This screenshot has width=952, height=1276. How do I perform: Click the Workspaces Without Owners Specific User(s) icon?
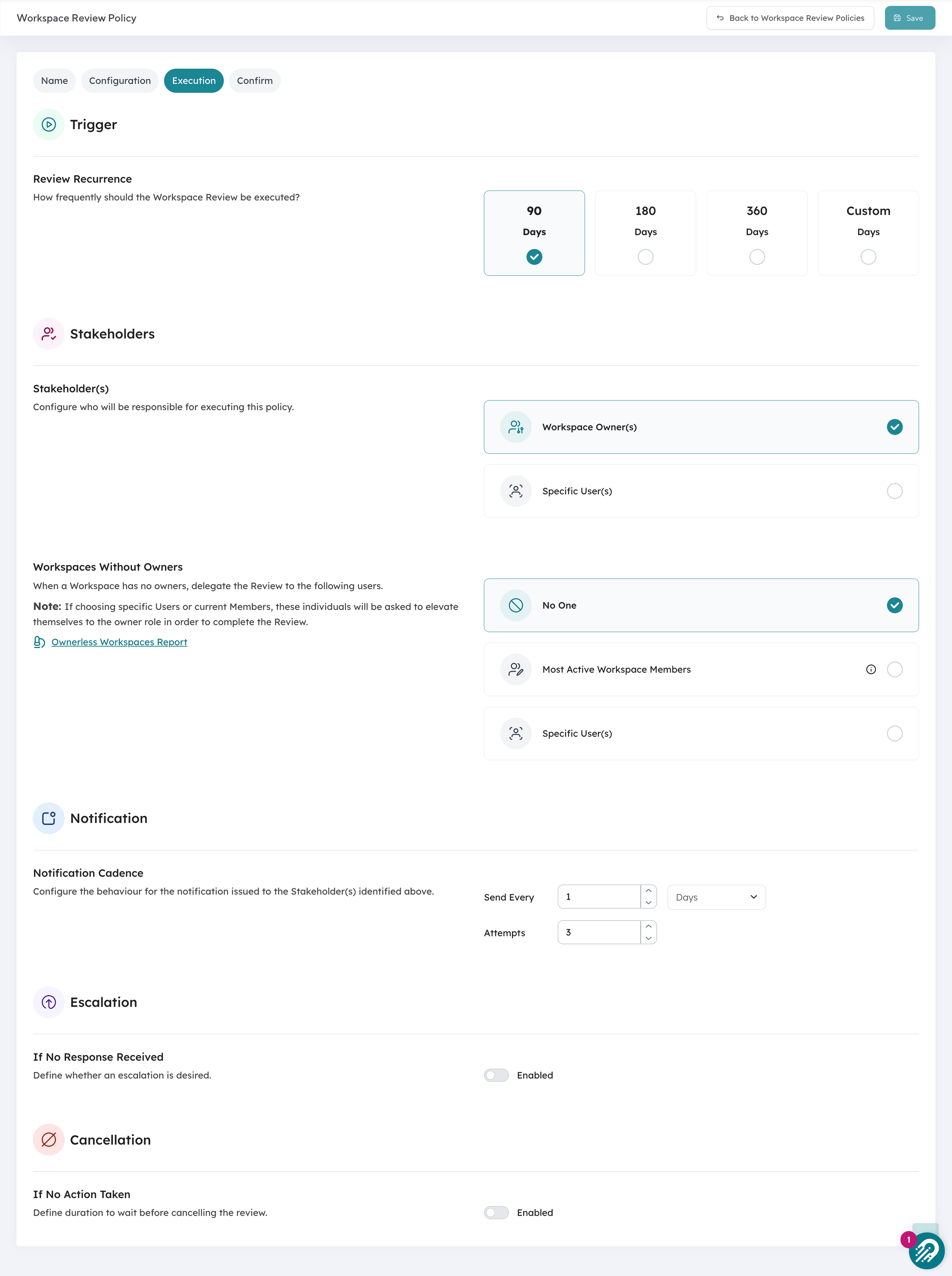(x=516, y=733)
